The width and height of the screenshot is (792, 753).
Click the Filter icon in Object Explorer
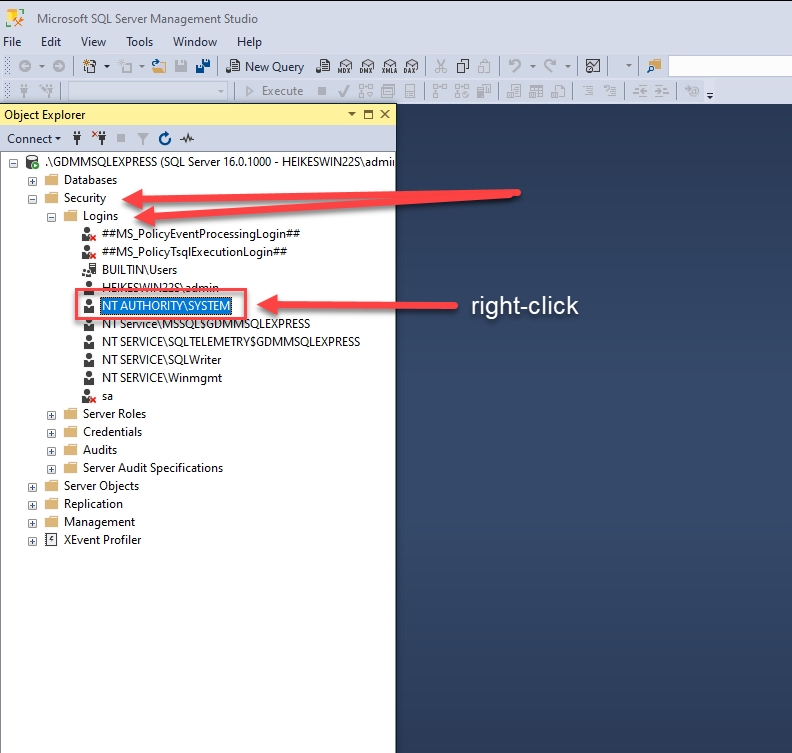pyautogui.click(x=143, y=138)
